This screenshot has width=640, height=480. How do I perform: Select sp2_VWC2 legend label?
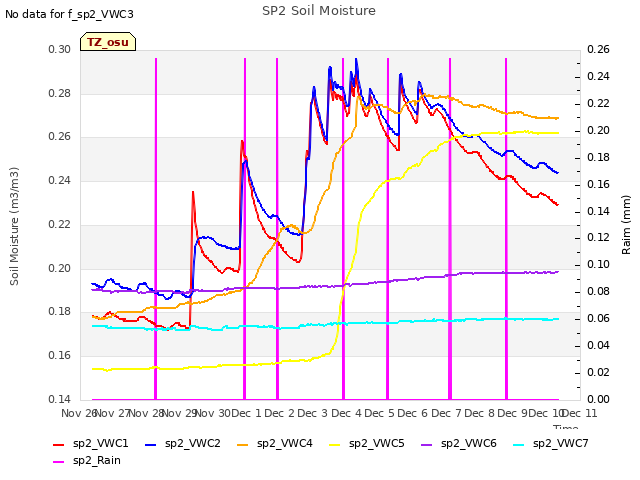pyautogui.click(x=193, y=443)
